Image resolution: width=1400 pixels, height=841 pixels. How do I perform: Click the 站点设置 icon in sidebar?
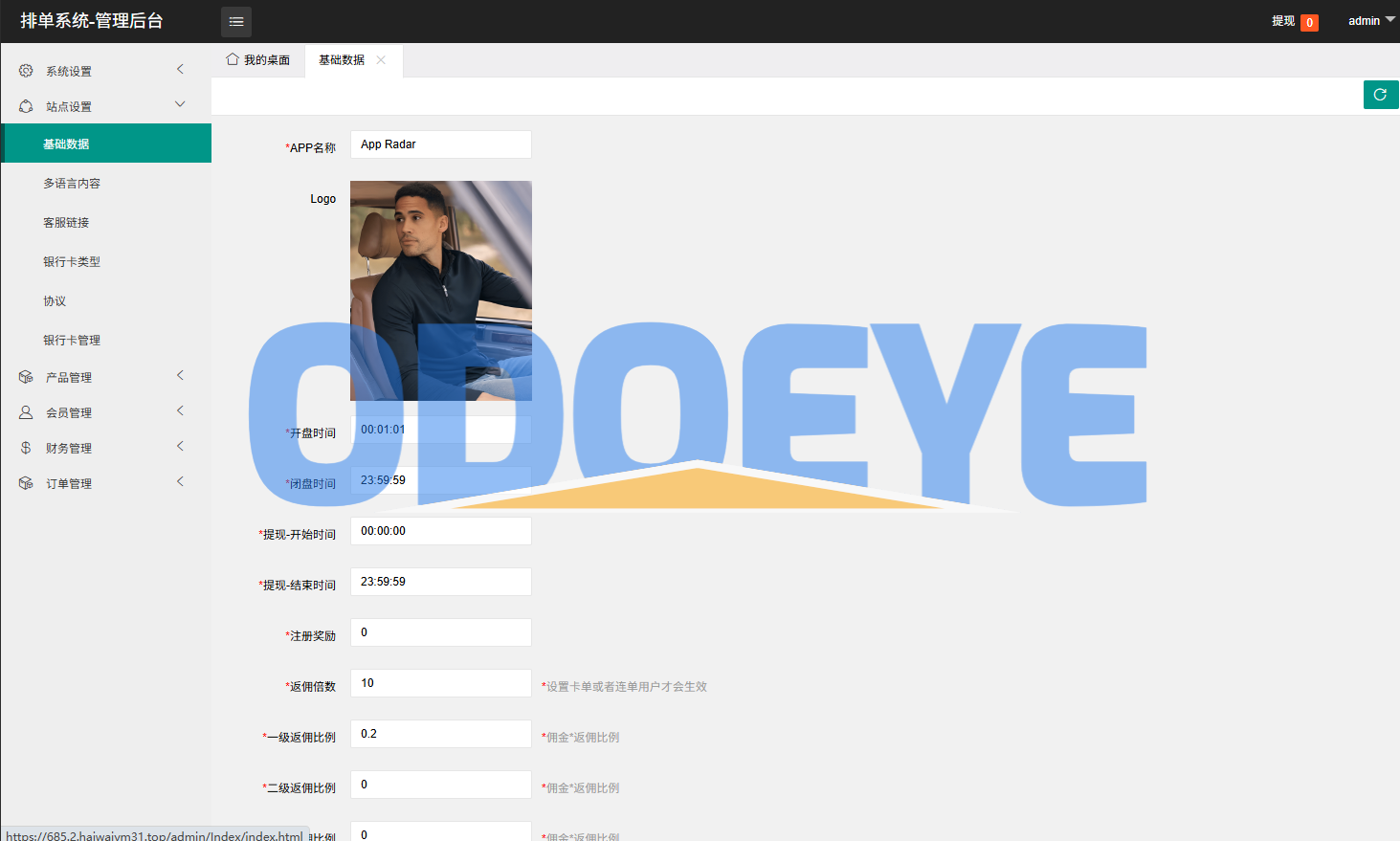[x=25, y=105]
